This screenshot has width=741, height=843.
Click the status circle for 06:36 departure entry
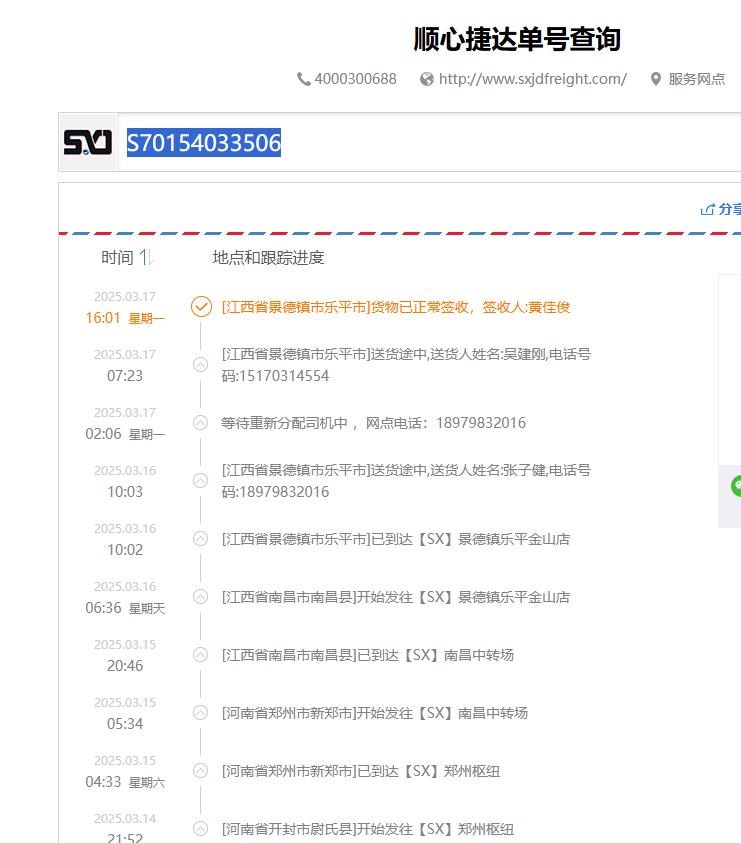tap(201, 597)
